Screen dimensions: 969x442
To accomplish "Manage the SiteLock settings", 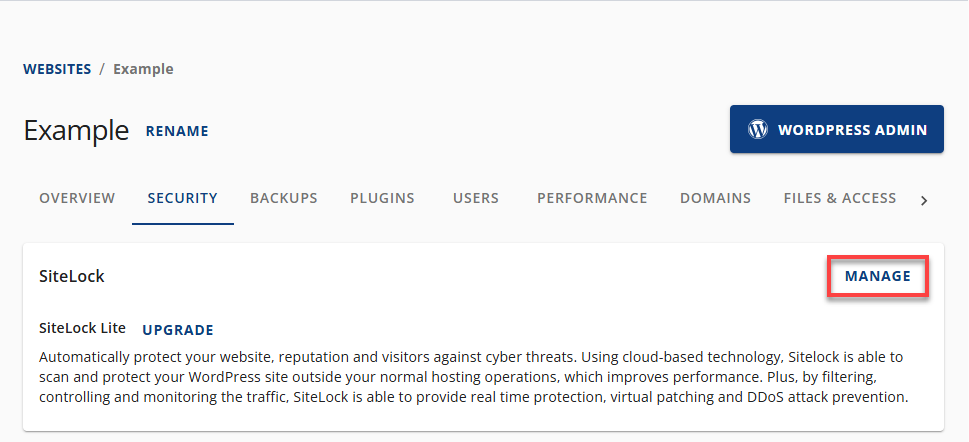I will point(878,276).
